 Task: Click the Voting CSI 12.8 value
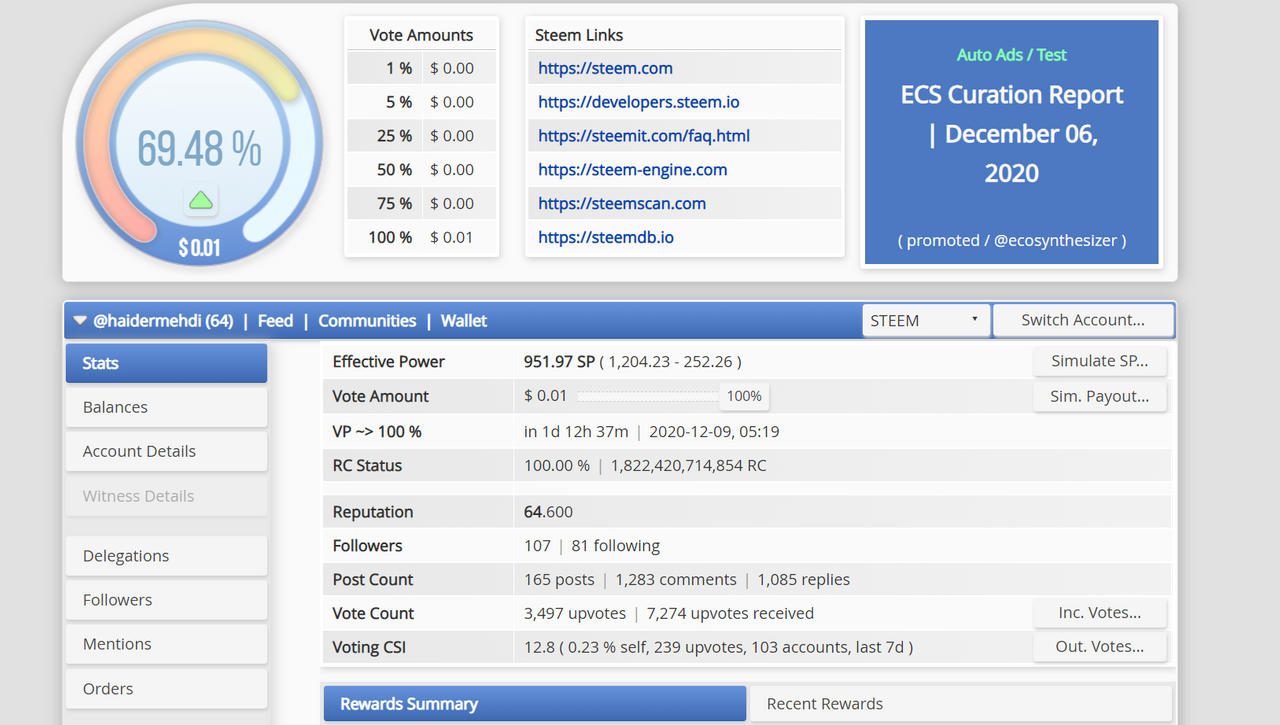(539, 647)
